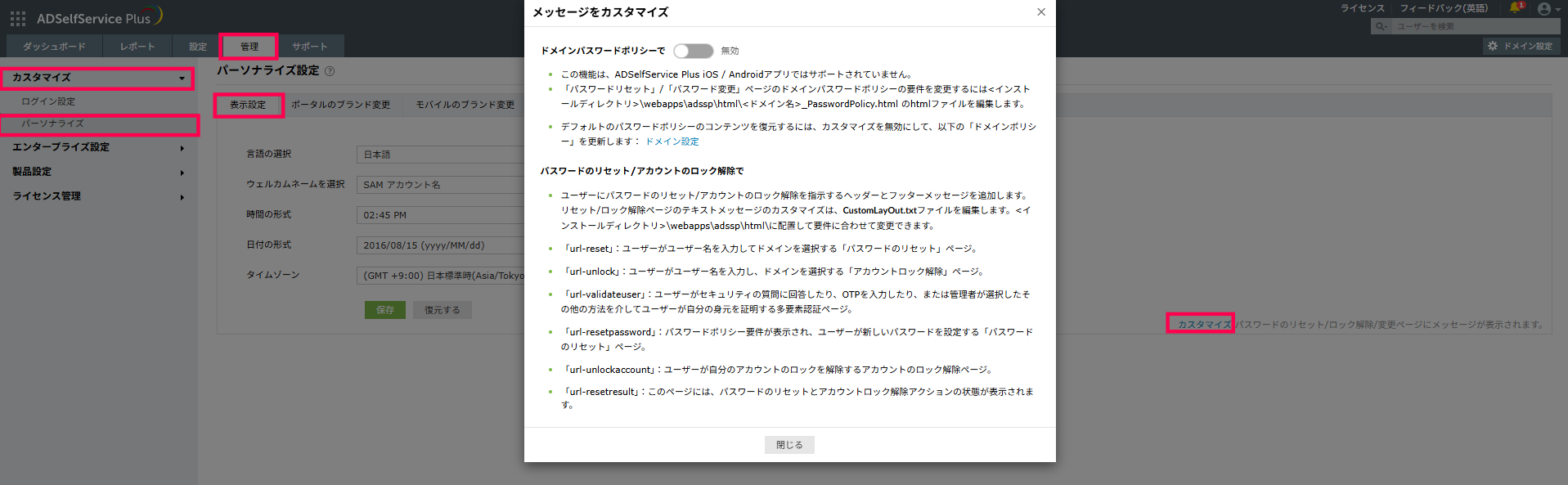
Task: Open the ライセンス link in the header
Action: (x=1363, y=8)
